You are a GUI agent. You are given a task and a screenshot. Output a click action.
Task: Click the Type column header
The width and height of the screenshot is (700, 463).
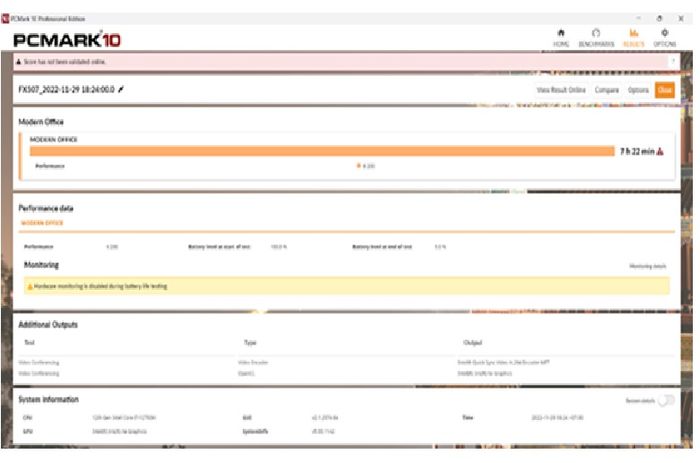coord(250,342)
